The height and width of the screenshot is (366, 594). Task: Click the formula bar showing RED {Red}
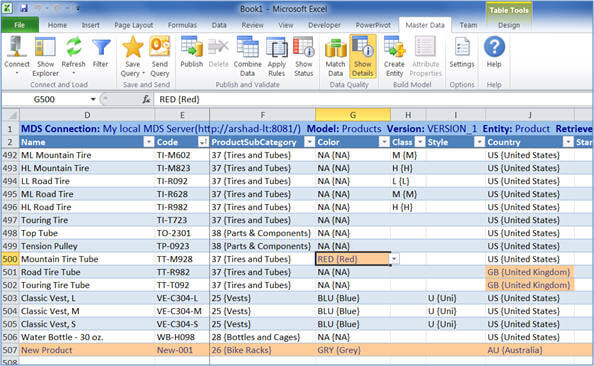373,99
